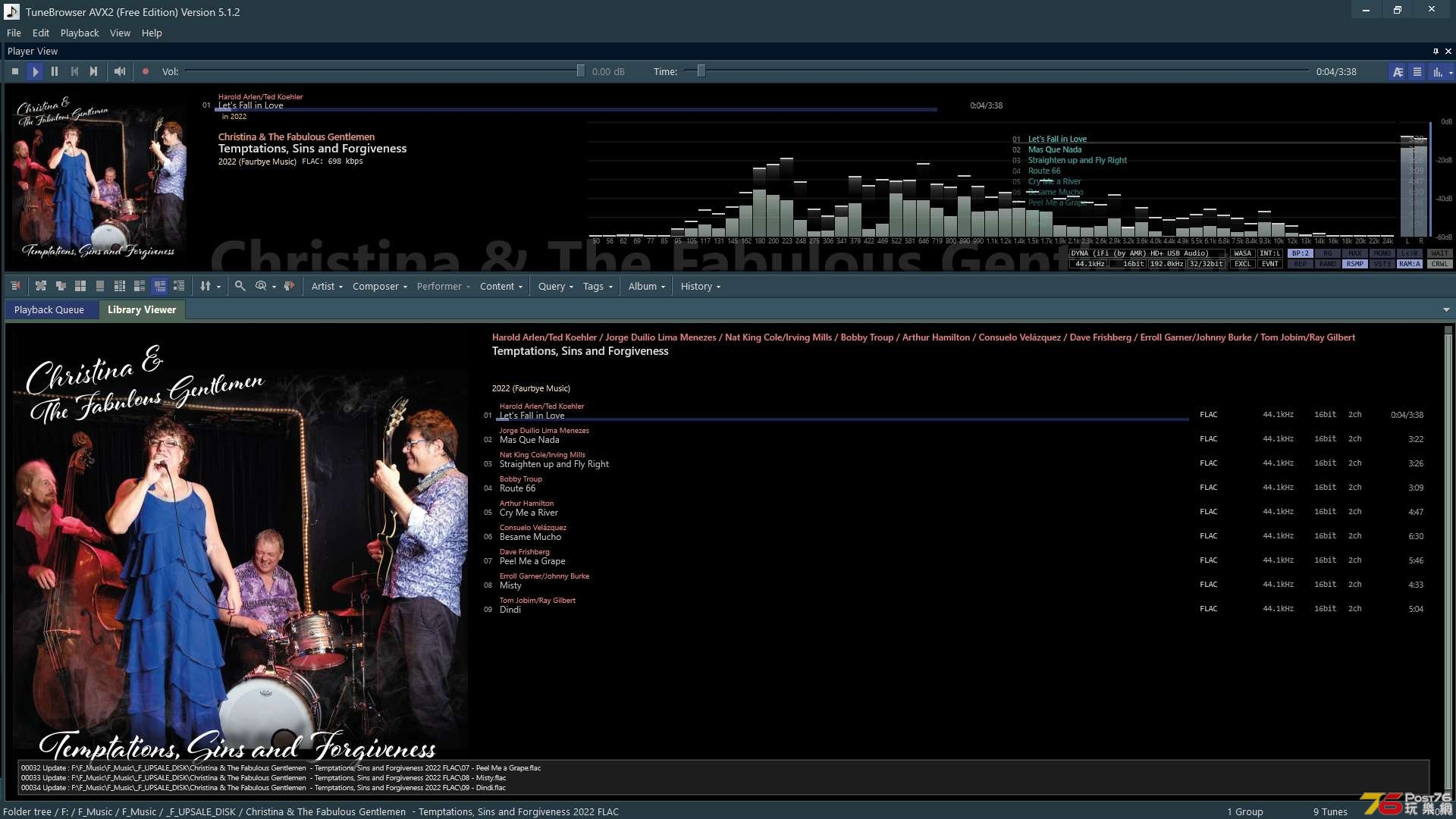Toggle the MONO indicator
This screenshot has width=1456, height=819.
(x=1382, y=253)
